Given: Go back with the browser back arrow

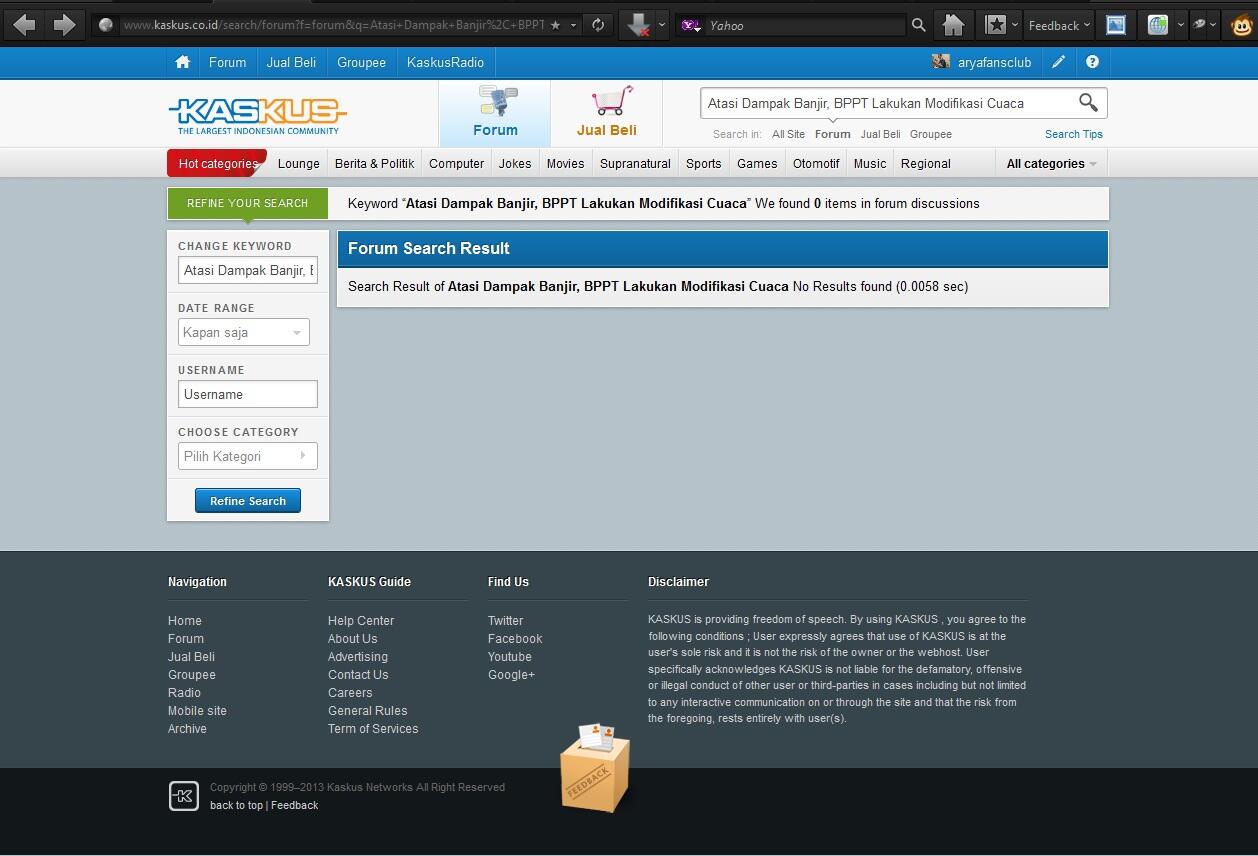Looking at the screenshot, I should pyautogui.click(x=25, y=25).
